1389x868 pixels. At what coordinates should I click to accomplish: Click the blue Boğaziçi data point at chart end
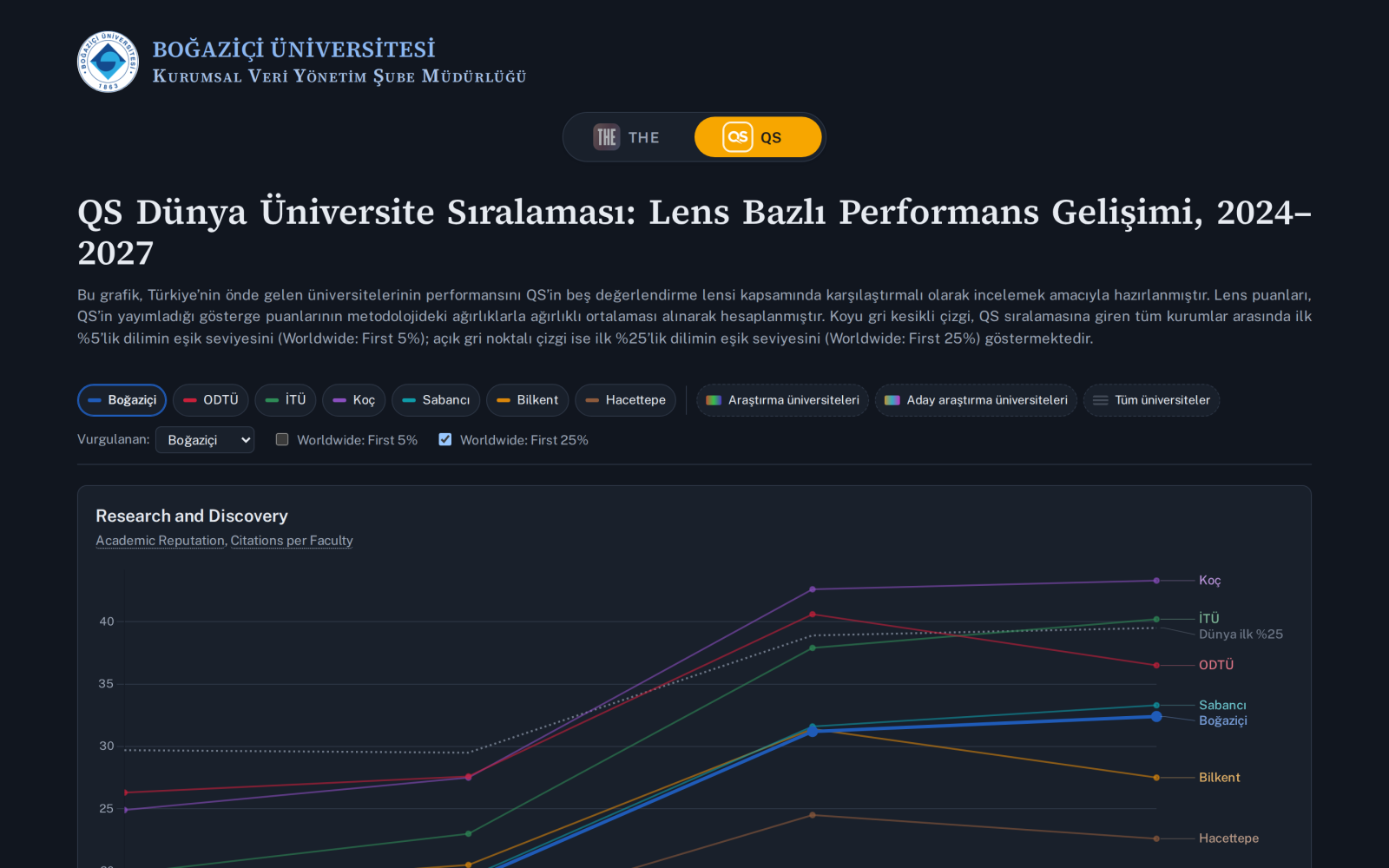1156,716
